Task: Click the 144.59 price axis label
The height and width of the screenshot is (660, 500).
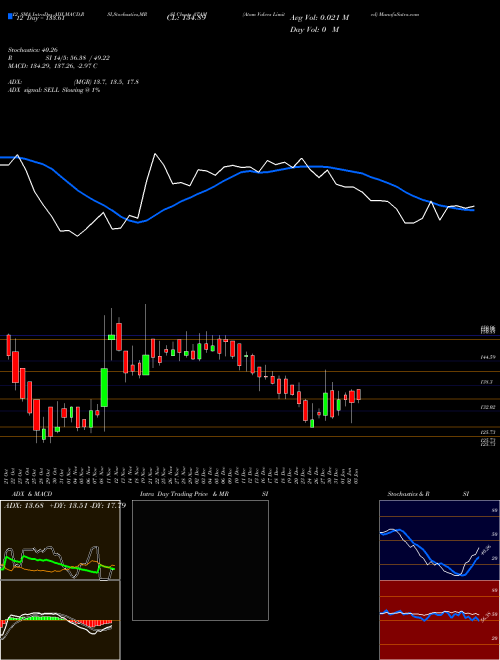Action: pos(488,357)
